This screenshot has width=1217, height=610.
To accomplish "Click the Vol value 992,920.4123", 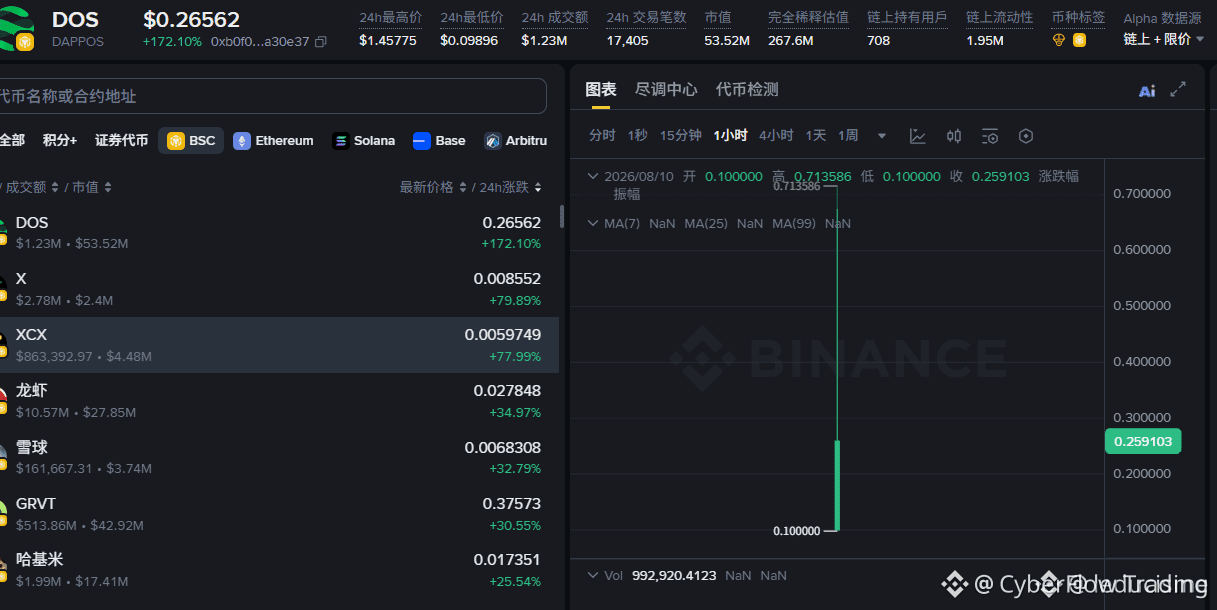I will [x=674, y=575].
